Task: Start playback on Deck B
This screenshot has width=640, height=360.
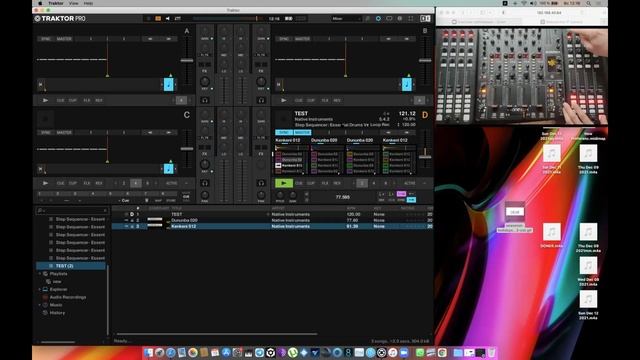Action: (284, 100)
